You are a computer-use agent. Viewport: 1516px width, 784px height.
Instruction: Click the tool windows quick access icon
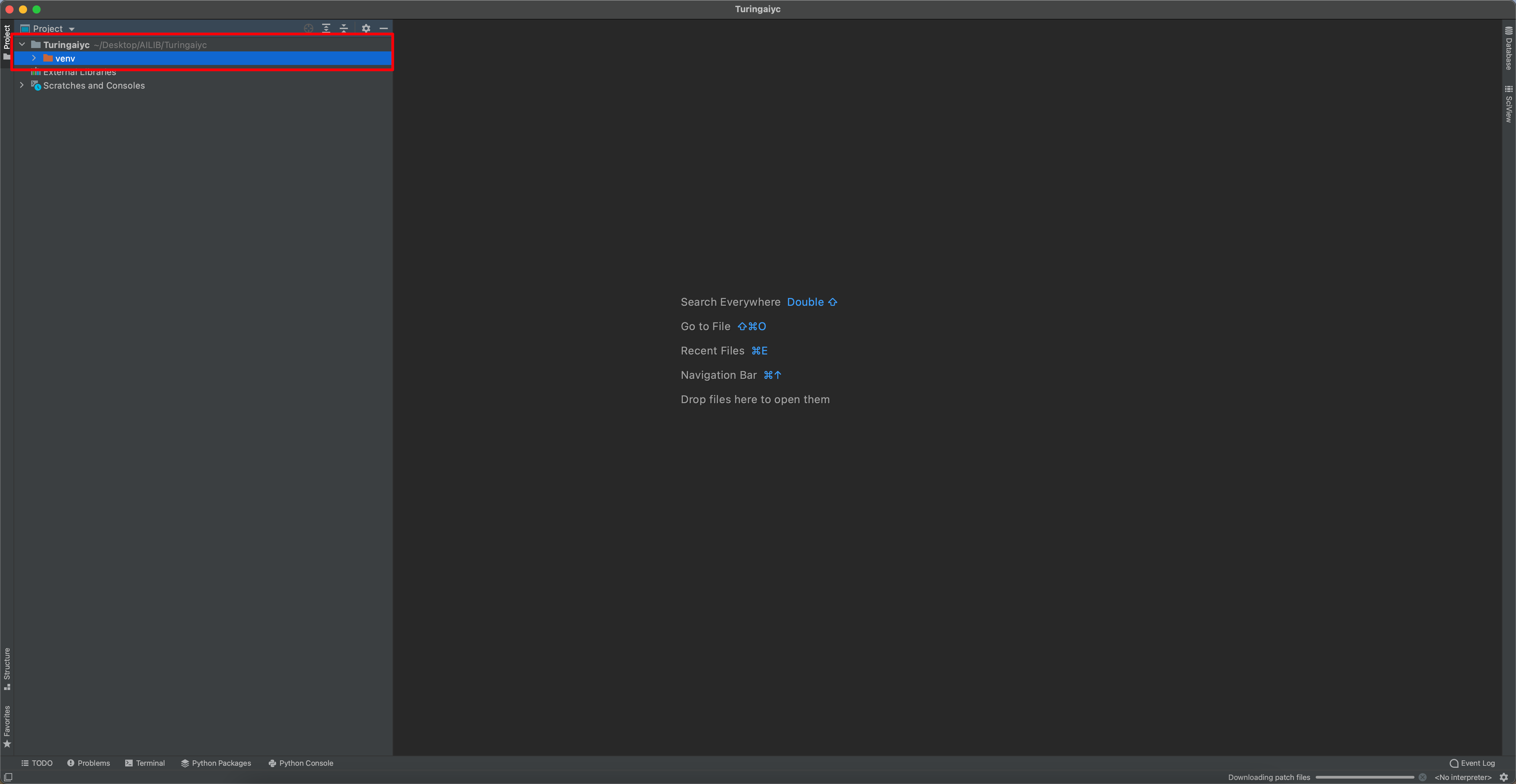pos(8,777)
